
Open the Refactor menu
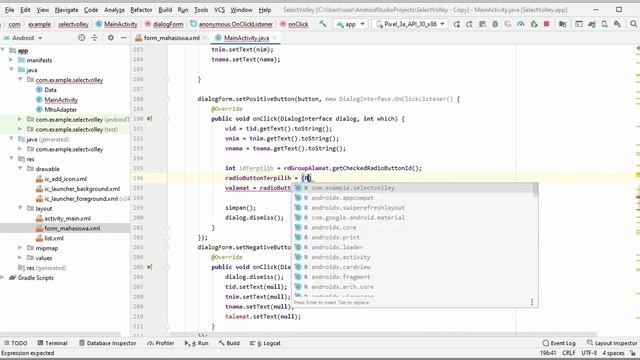click(x=141, y=10)
